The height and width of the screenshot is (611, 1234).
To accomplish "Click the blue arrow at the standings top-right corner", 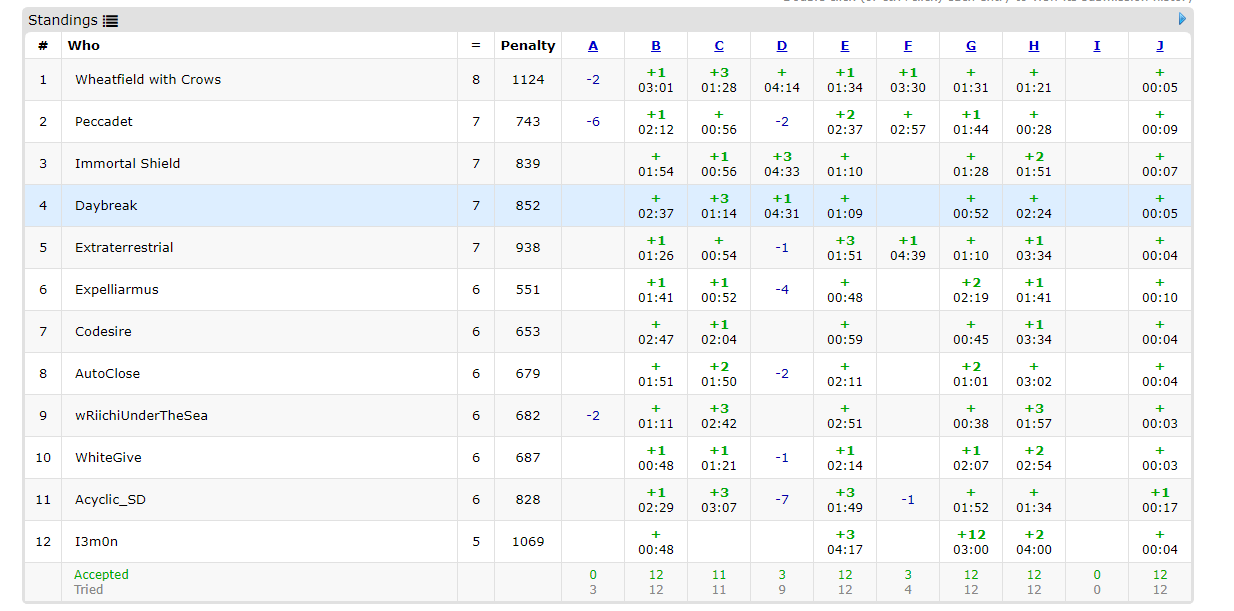I will point(1182,19).
